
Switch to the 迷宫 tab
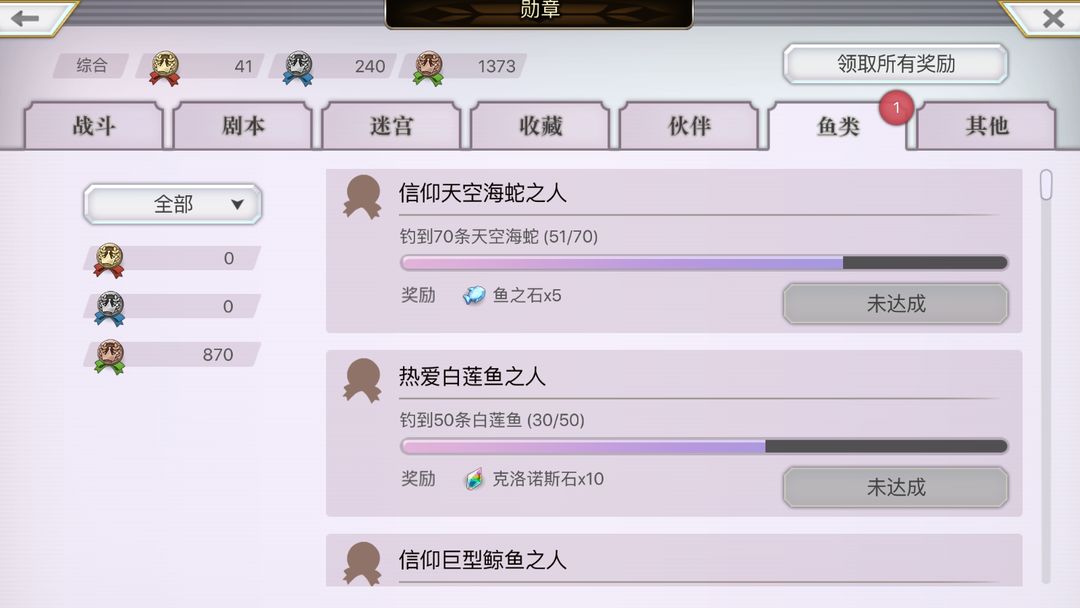click(391, 126)
